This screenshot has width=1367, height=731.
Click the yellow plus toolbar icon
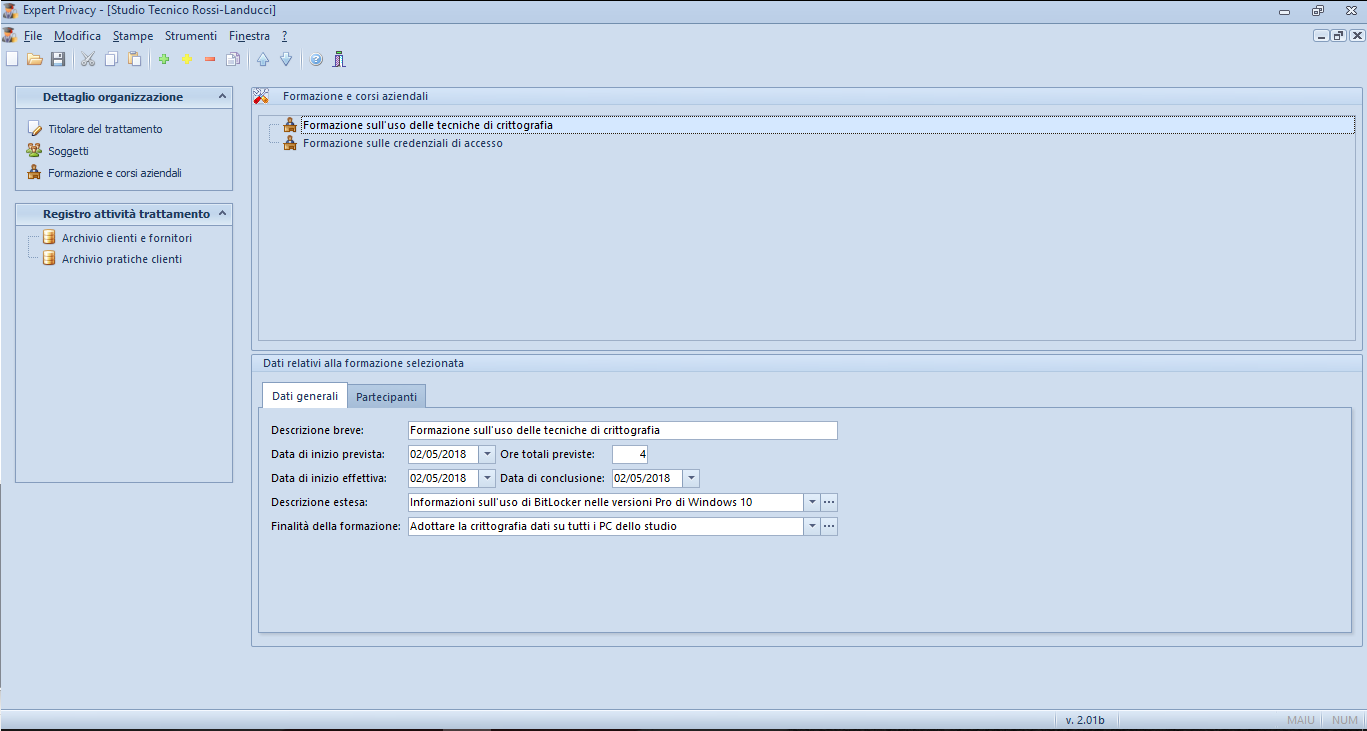coord(187,59)
